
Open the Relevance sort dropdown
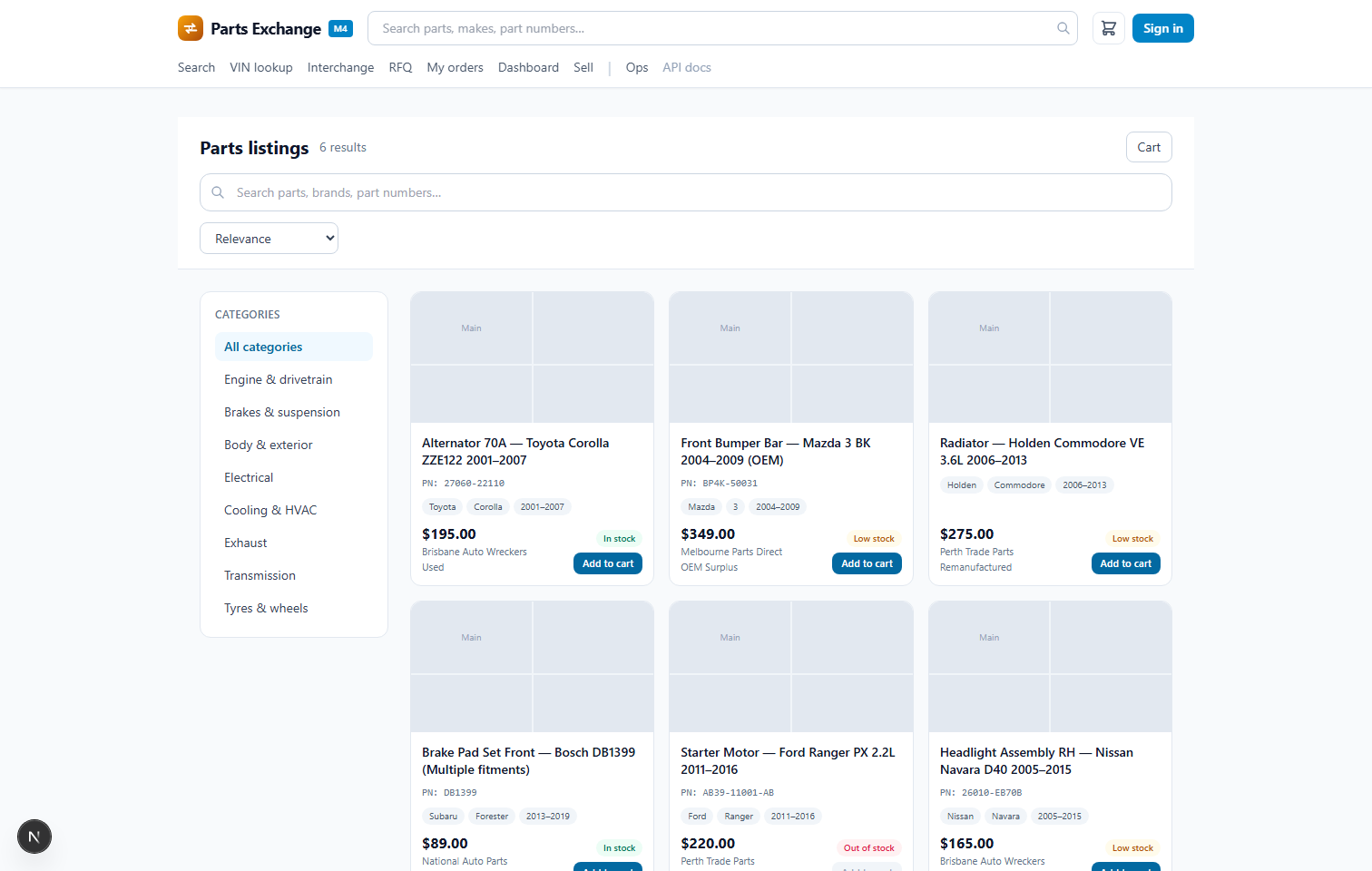pos(269,239)
